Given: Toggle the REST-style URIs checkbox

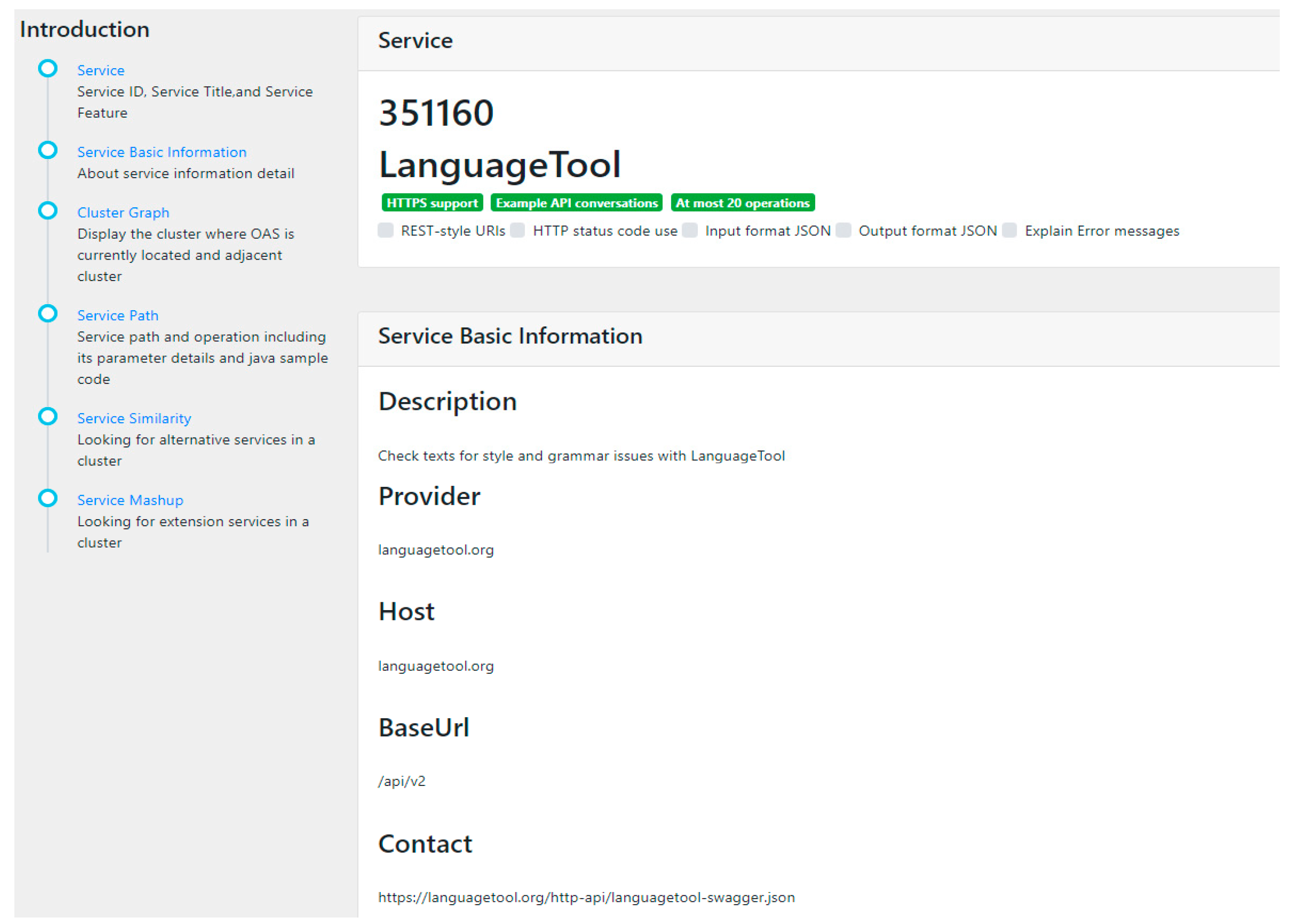Looking at the screenshot, I should click(x=386, y=230).
